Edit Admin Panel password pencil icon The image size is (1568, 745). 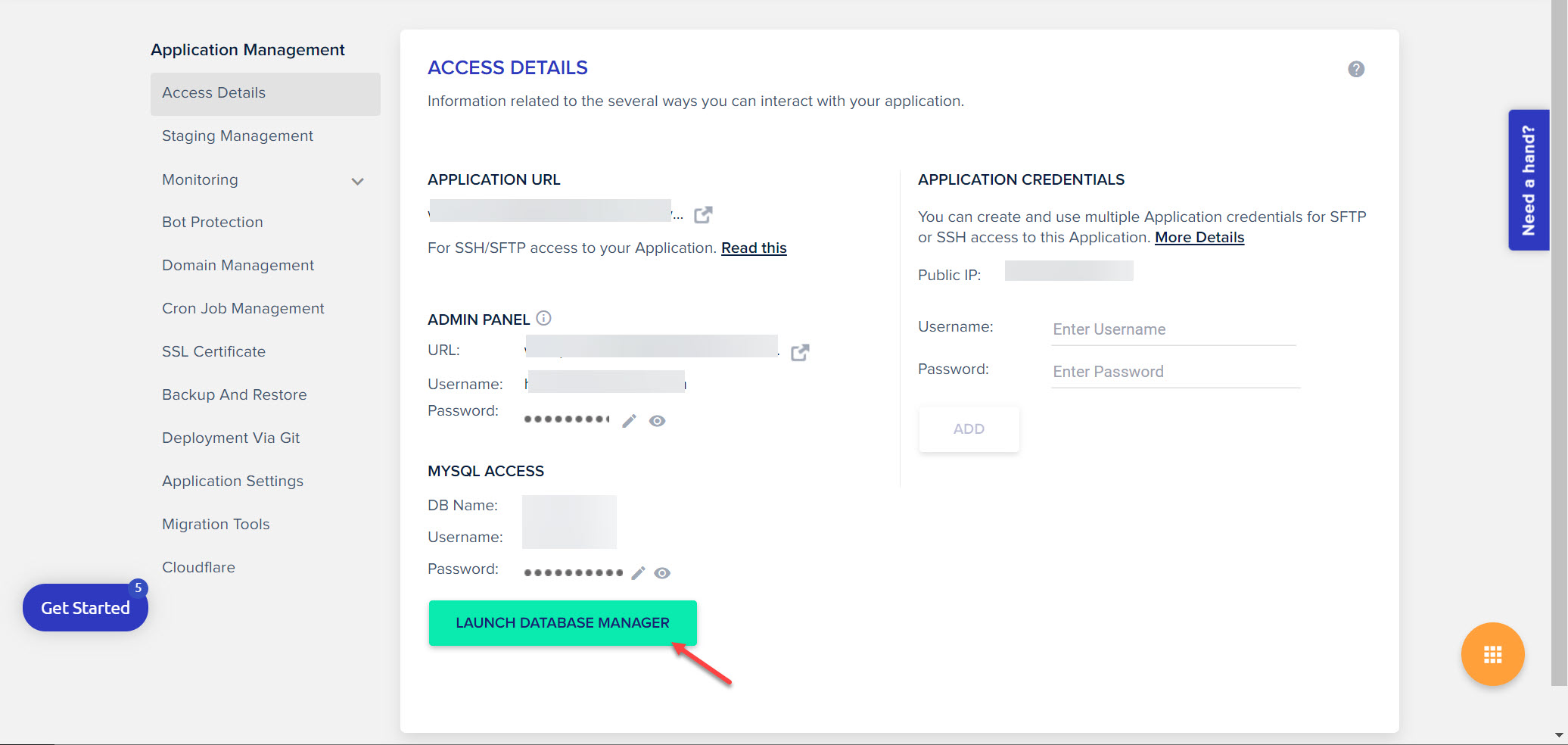coord(629,421)
